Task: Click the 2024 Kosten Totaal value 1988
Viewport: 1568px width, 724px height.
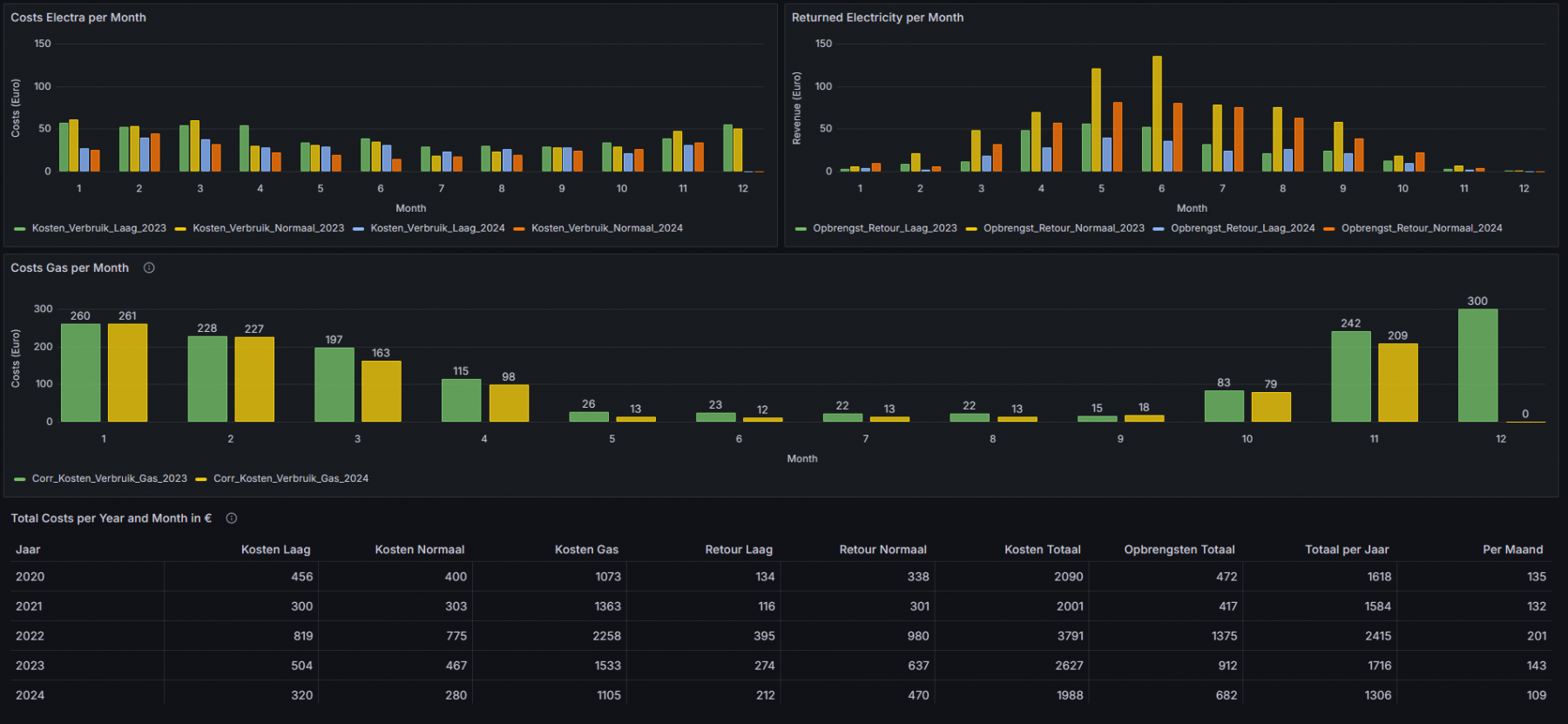Action: coord(1069,695)
